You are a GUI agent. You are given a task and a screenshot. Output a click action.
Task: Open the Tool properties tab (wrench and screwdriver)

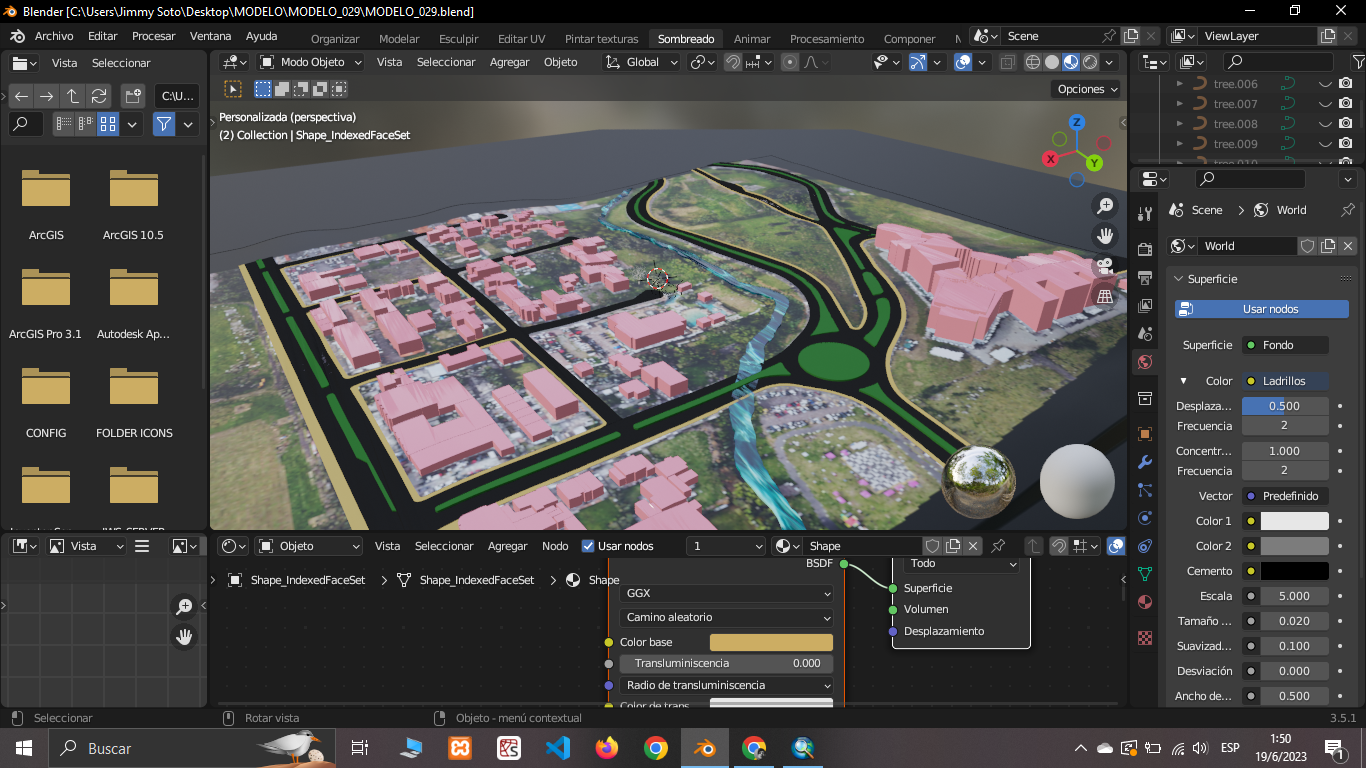pos(1145,213)
